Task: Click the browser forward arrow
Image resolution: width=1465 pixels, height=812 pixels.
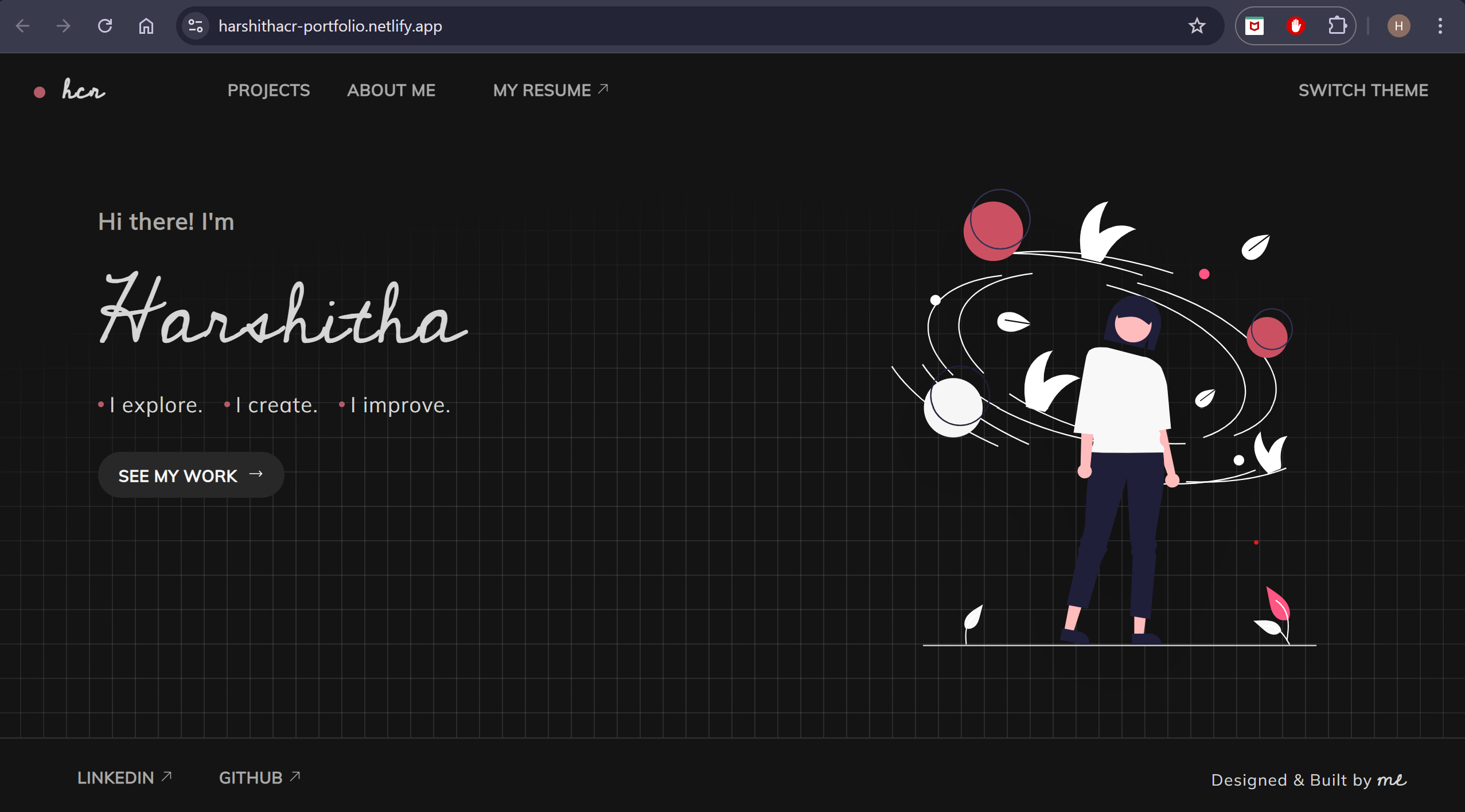Action: (64, 26)
